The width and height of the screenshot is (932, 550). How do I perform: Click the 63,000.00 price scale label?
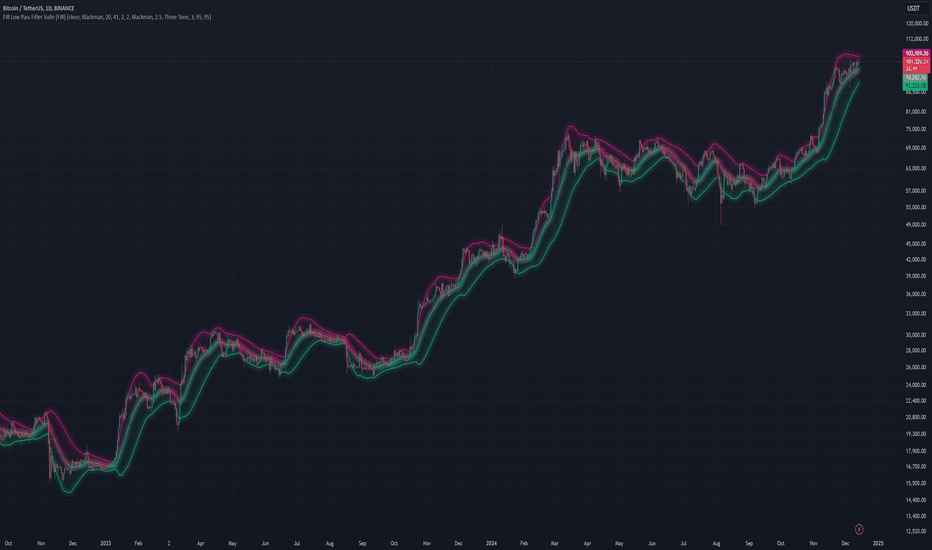pos(917,169)
